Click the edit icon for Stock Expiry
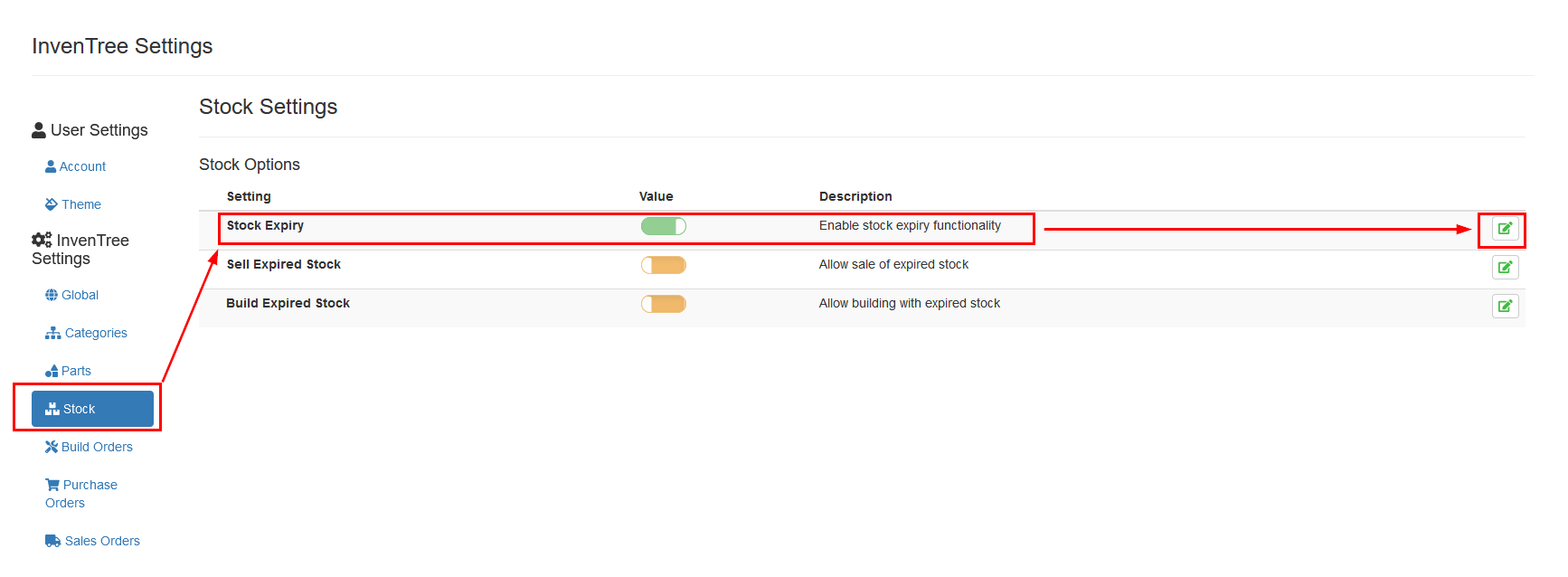This screenshot has height=577, width=1568. pyautogui.click(x=1505, y=229)
